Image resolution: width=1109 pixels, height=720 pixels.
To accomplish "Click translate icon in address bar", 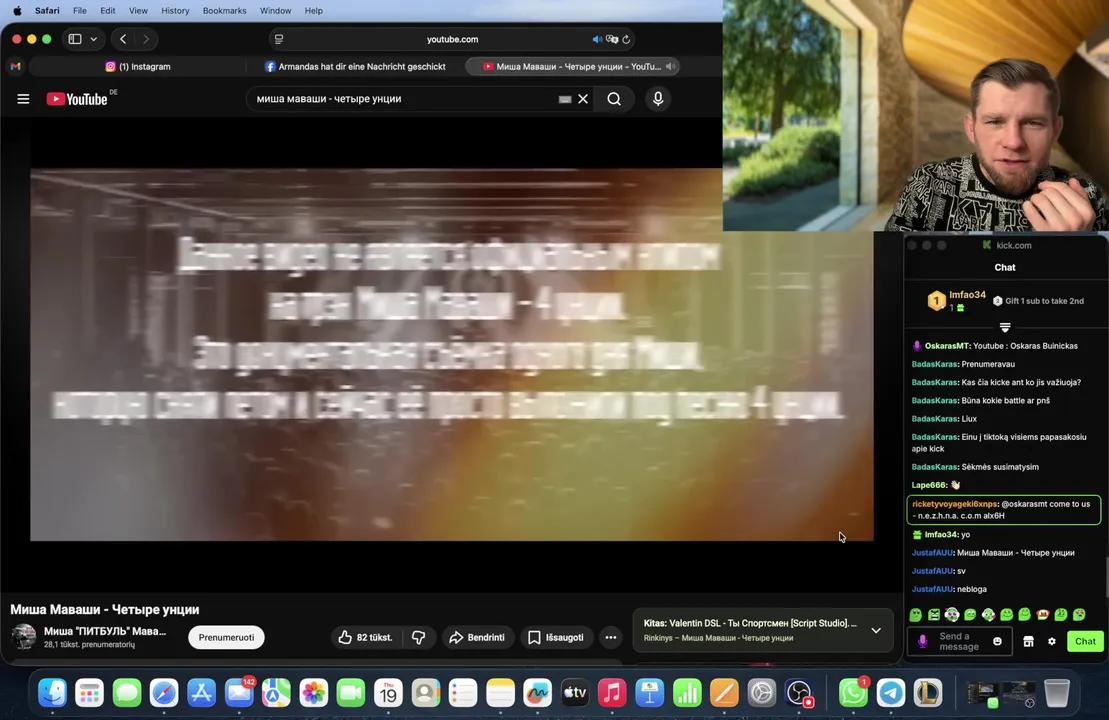I will coord(612,39).
